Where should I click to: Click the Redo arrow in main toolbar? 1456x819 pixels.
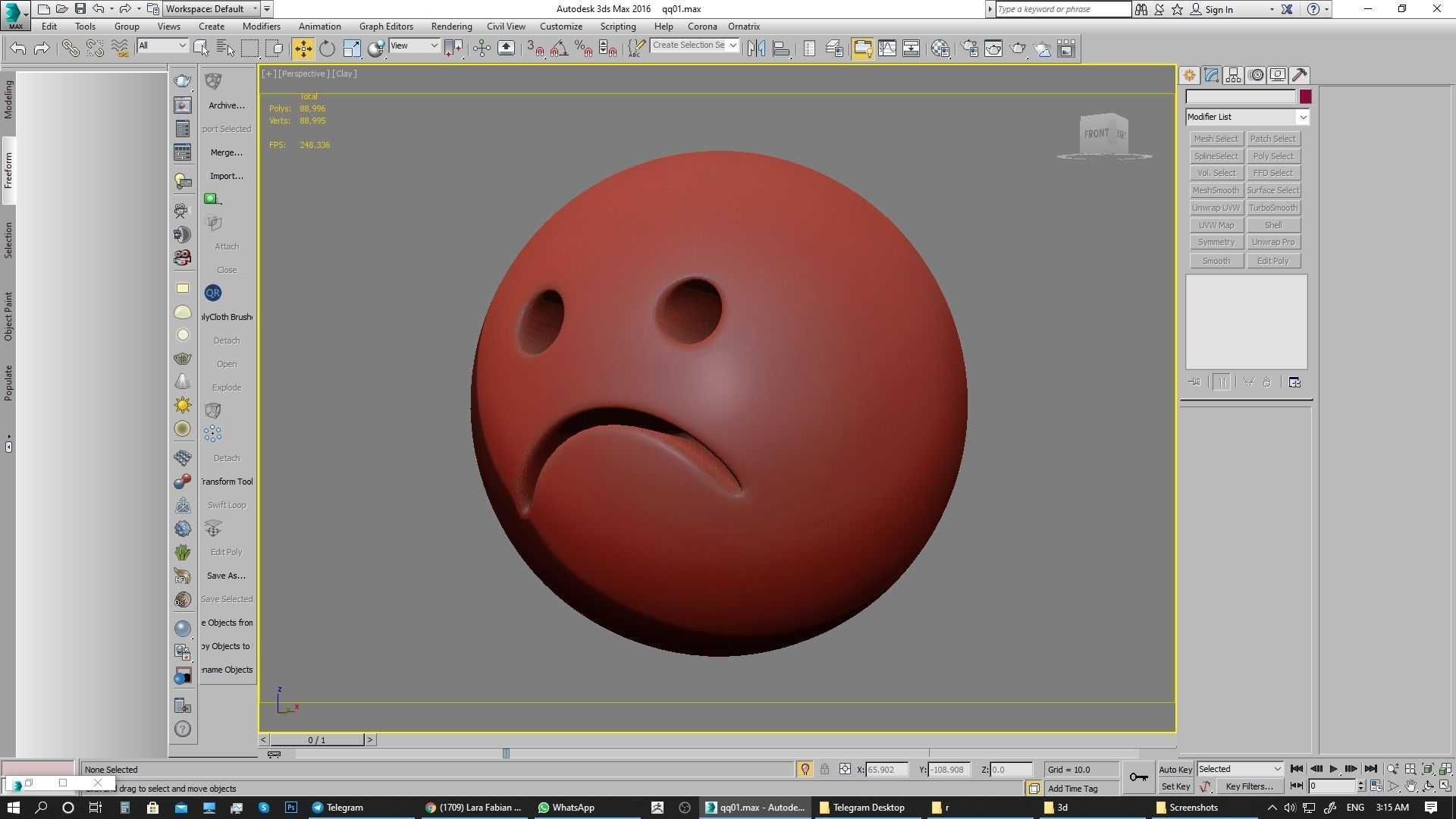[42, 49]
